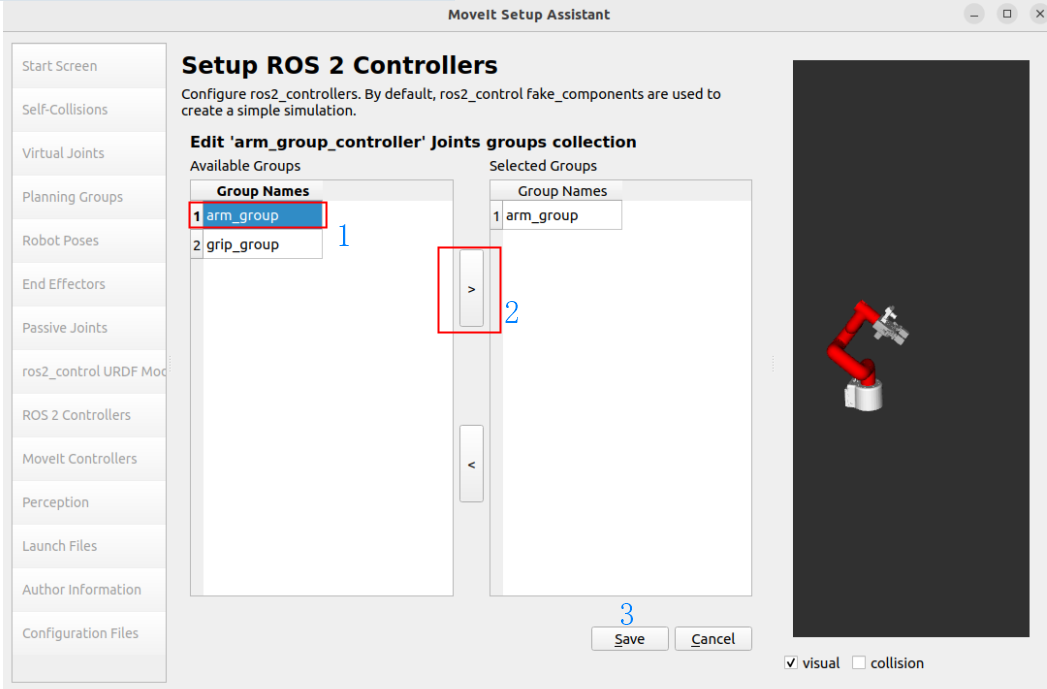
Task: Add group with the > arrow button
Action: click(471, 288)
